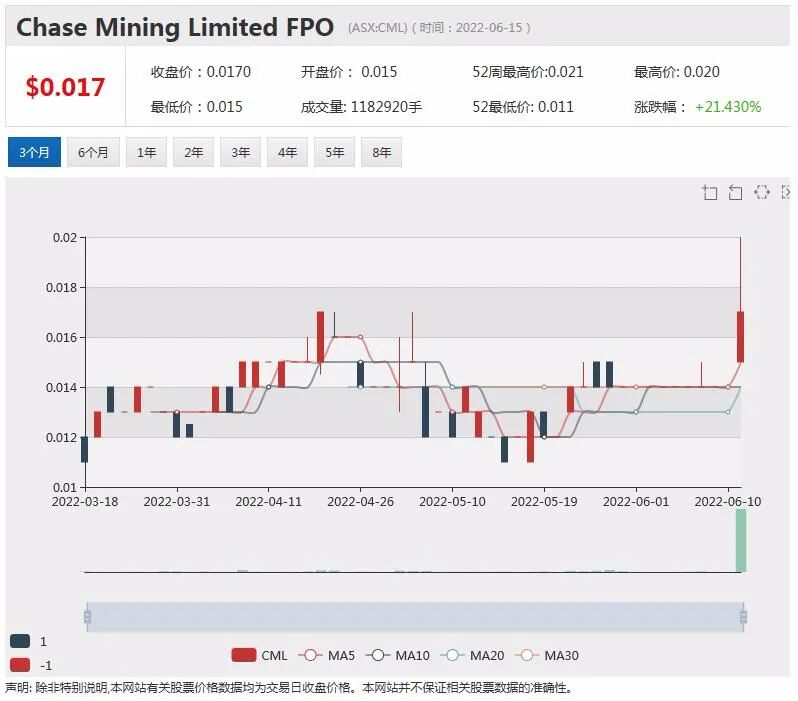Click the latest red candlestick on 2022-06-10
Viewport: 798px width, 701px height.
tap(740, 337)
